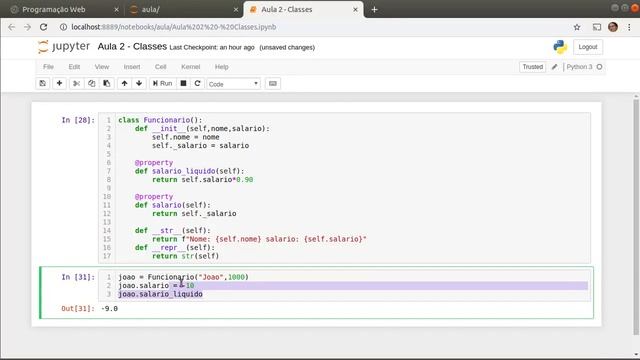Click the joao.salario_liquido code line
The image size is (640, 360).
coord(160,294)
